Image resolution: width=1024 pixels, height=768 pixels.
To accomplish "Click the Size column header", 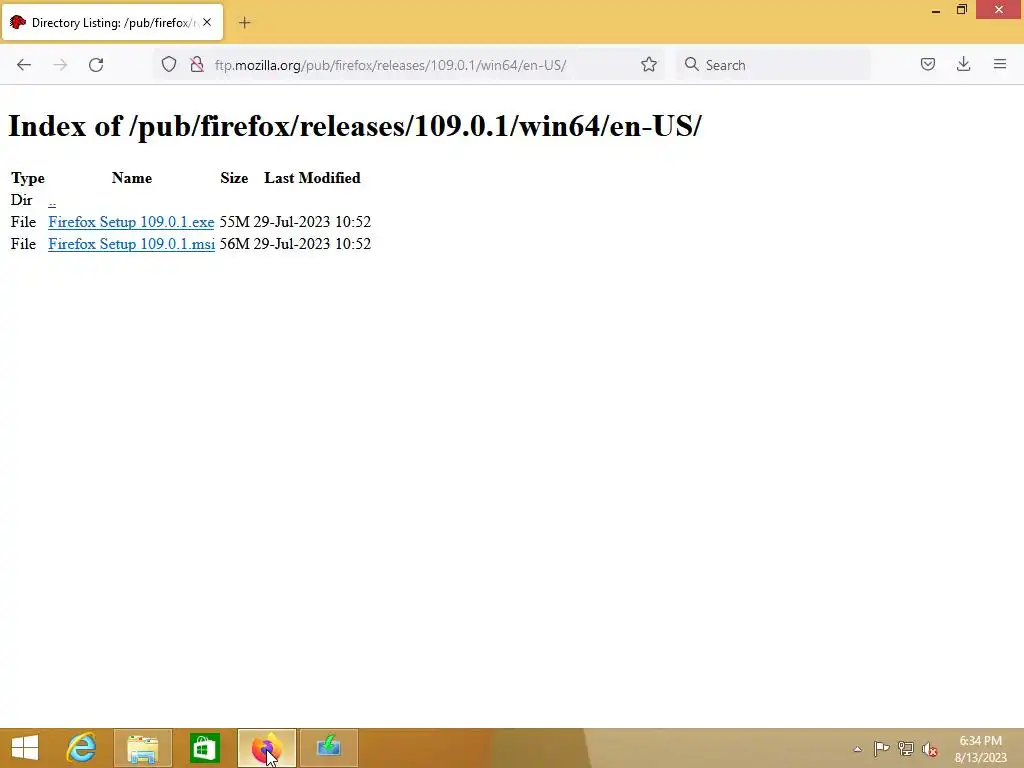I will point(234,178).
